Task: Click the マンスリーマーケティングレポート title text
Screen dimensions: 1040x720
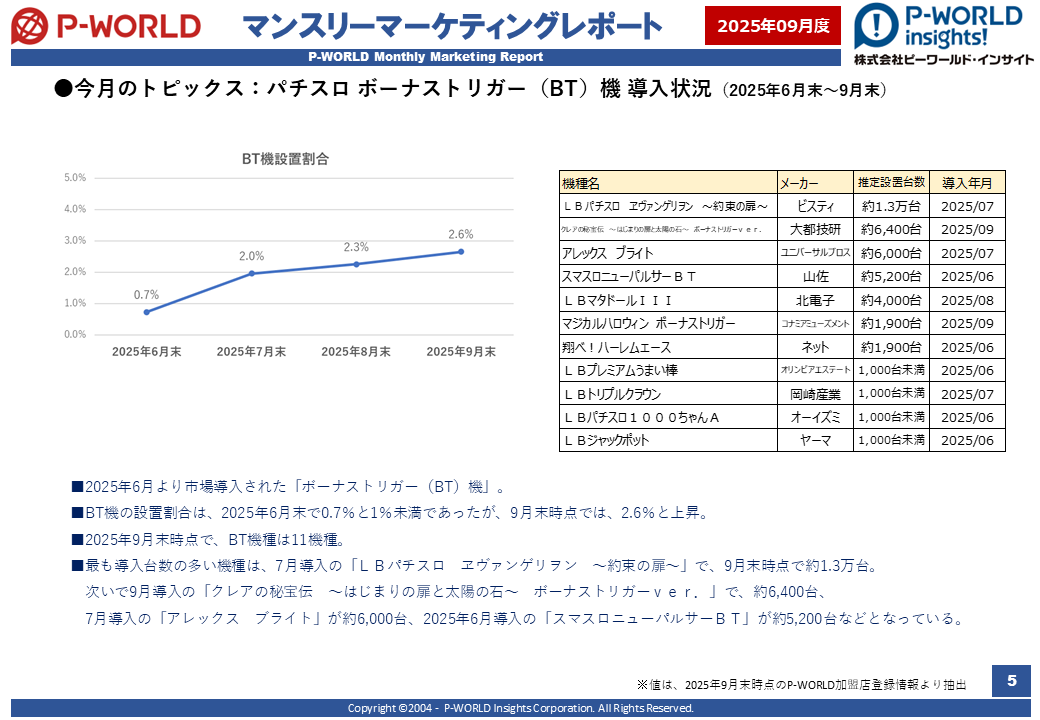Action: pos(452,26)
